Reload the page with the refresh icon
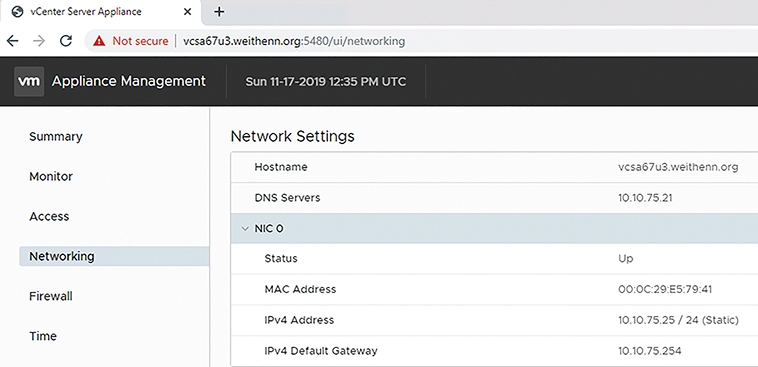 [x=66, y=41]
